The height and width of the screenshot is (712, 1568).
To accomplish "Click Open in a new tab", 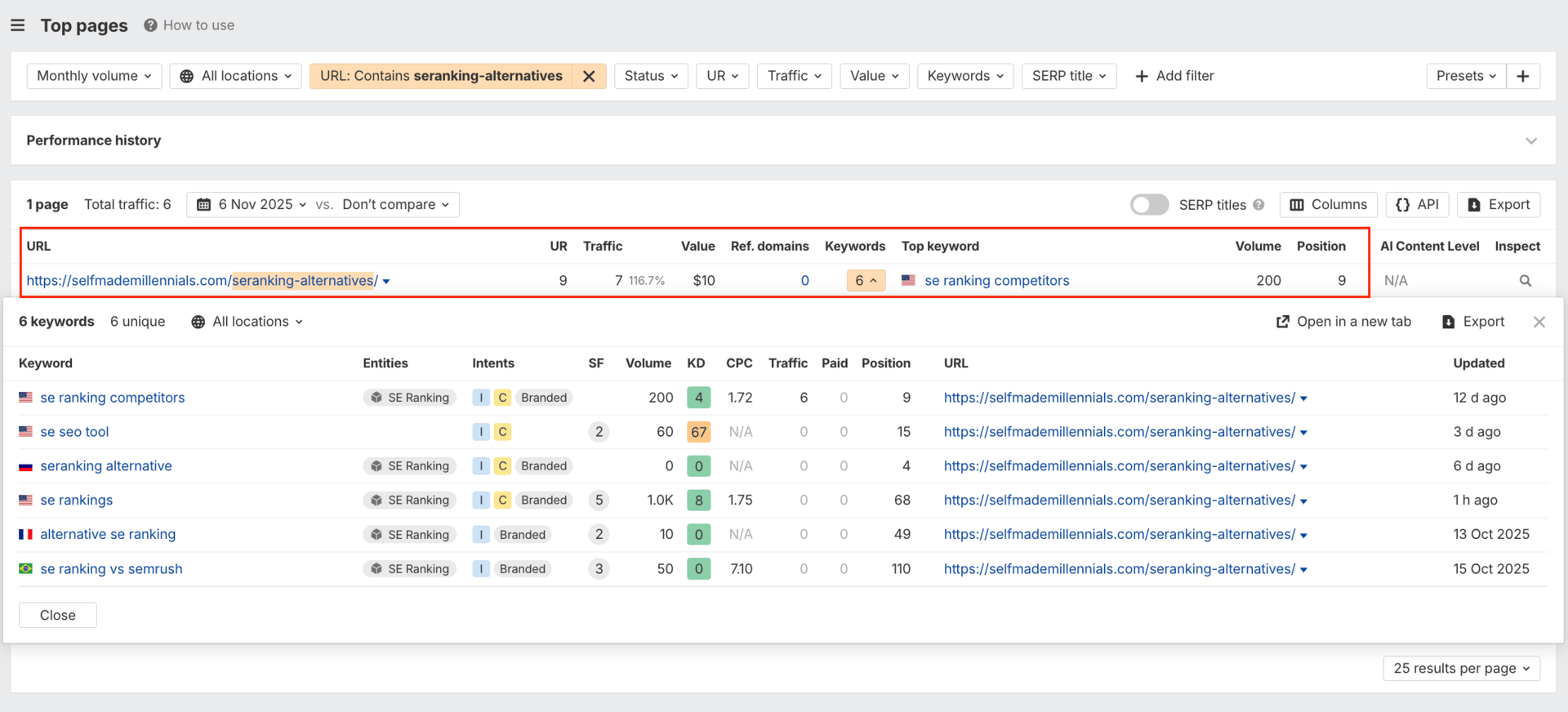I will pos(1343,322).
